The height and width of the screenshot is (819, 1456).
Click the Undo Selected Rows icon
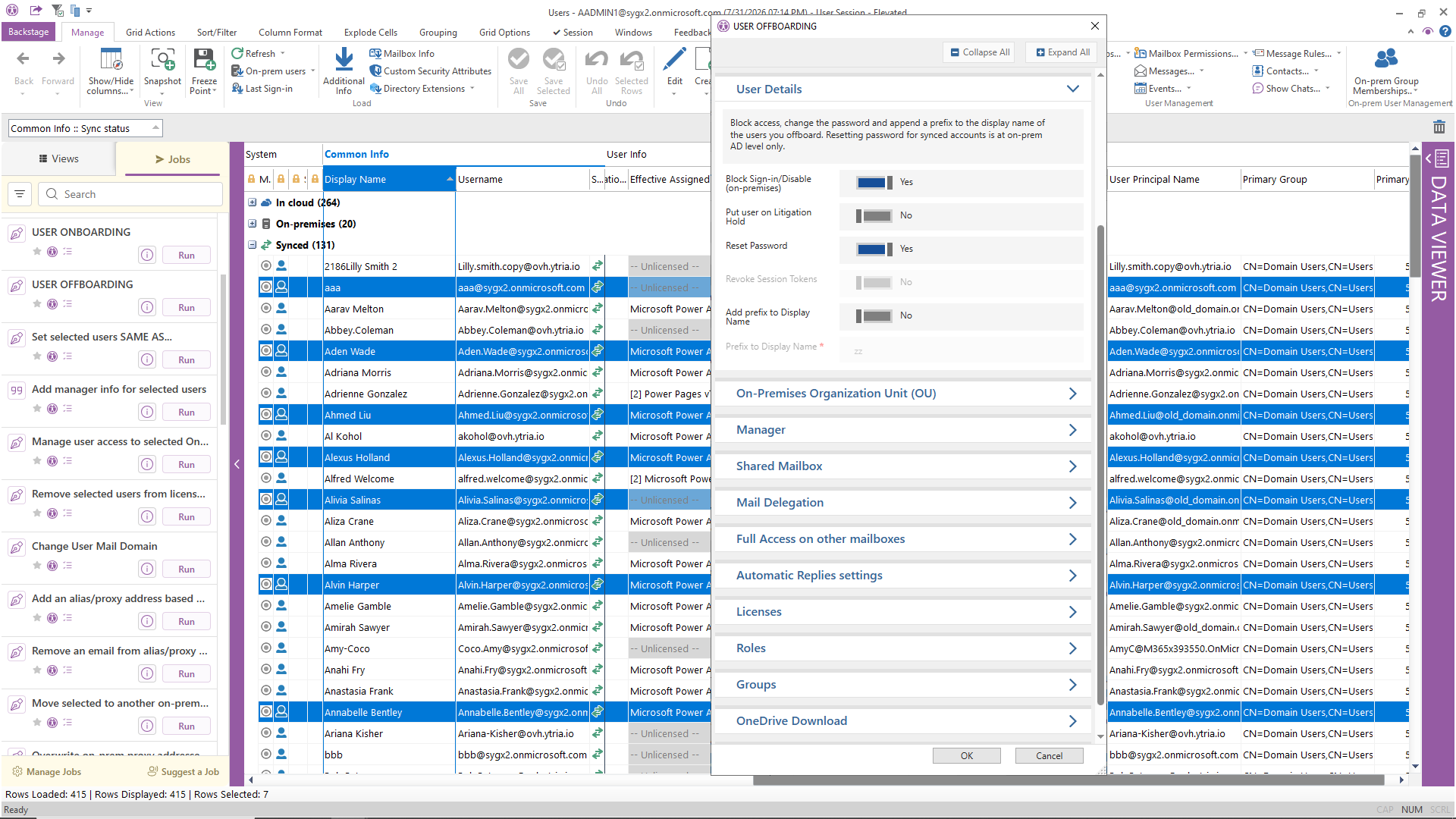632,59
